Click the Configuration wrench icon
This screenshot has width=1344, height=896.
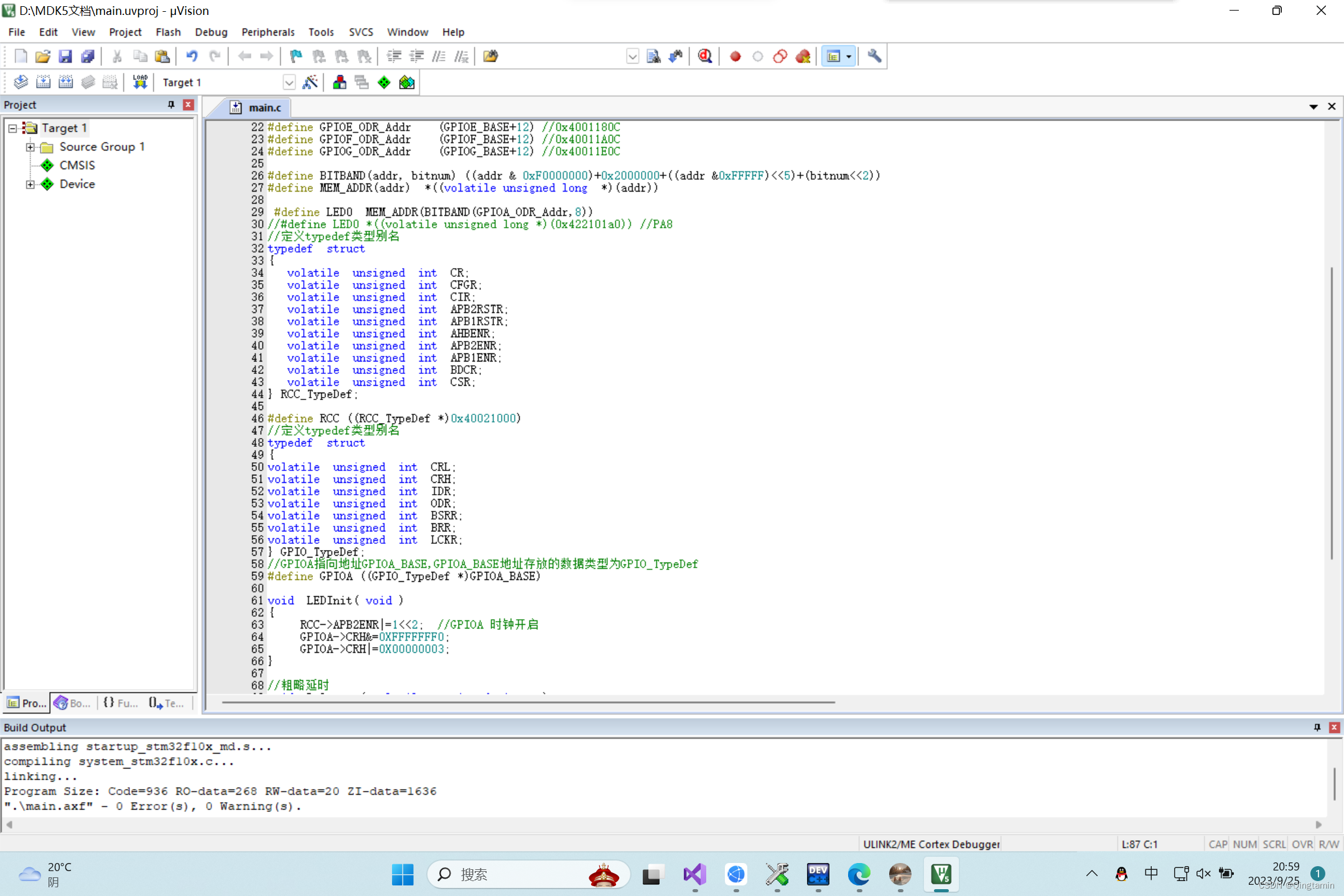click(874, 57)
